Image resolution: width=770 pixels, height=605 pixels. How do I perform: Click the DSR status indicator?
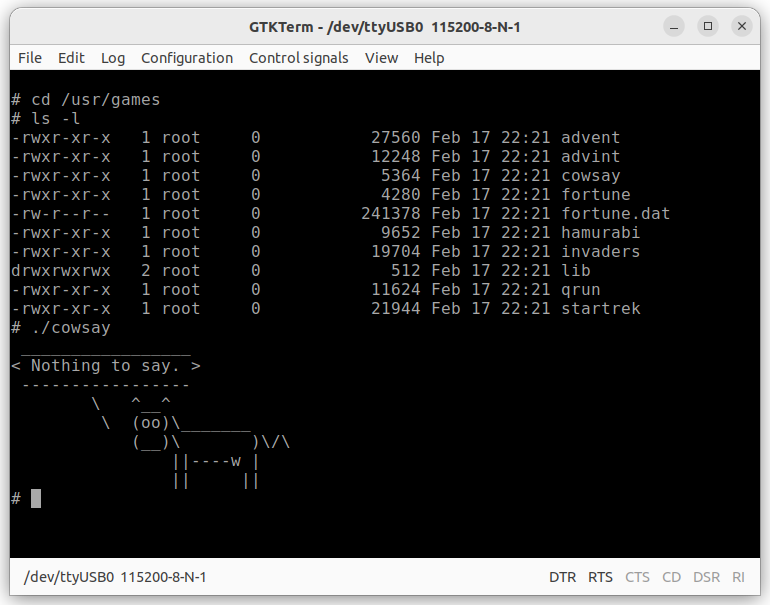tap(706, 577)
